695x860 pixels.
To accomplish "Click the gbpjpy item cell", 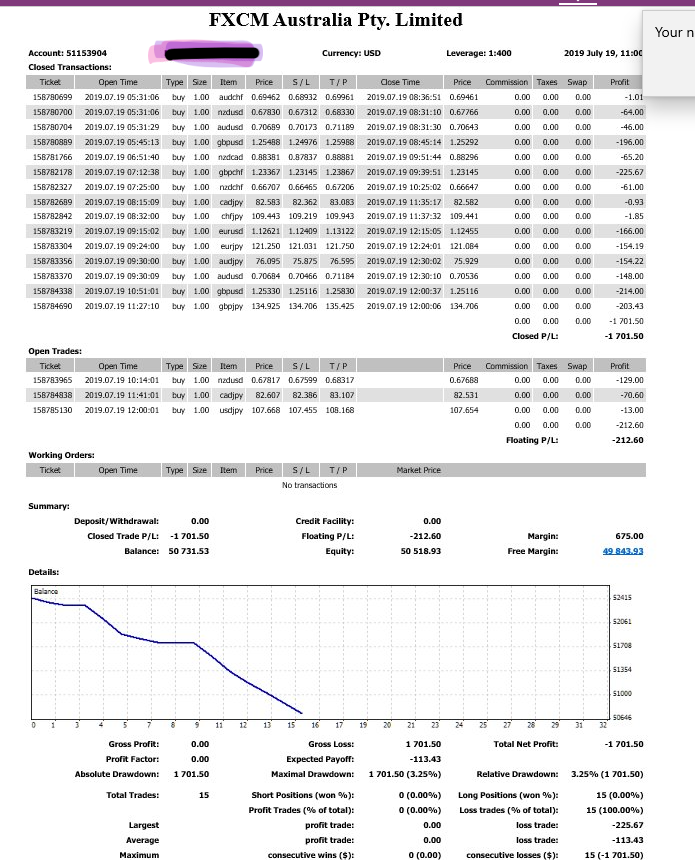I will coord(231,306).
